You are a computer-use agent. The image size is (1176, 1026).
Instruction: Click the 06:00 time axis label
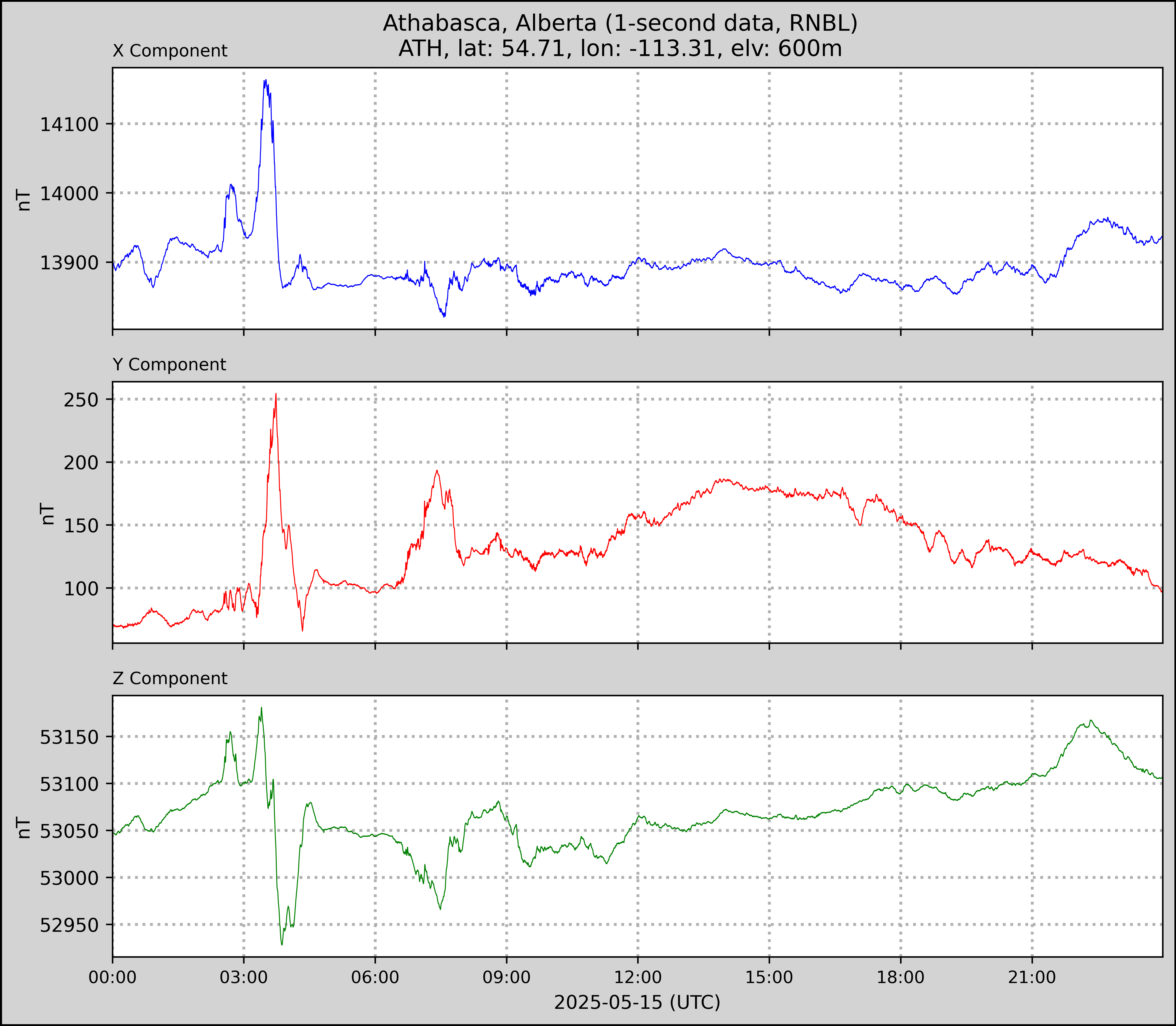pos(375,977)
